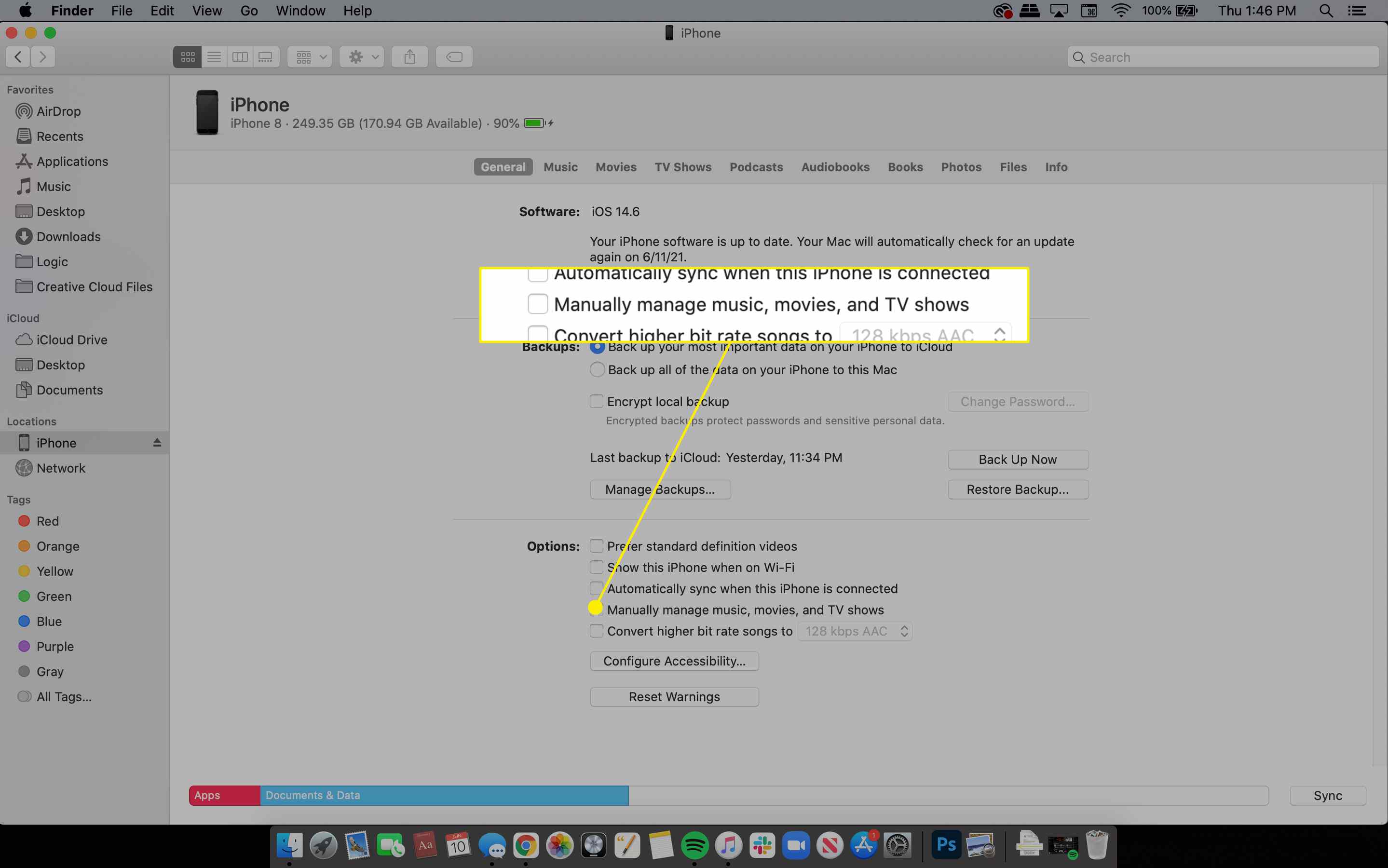
Task: Enable Encrypt local backup checkbox
Action: pos(597,401)
